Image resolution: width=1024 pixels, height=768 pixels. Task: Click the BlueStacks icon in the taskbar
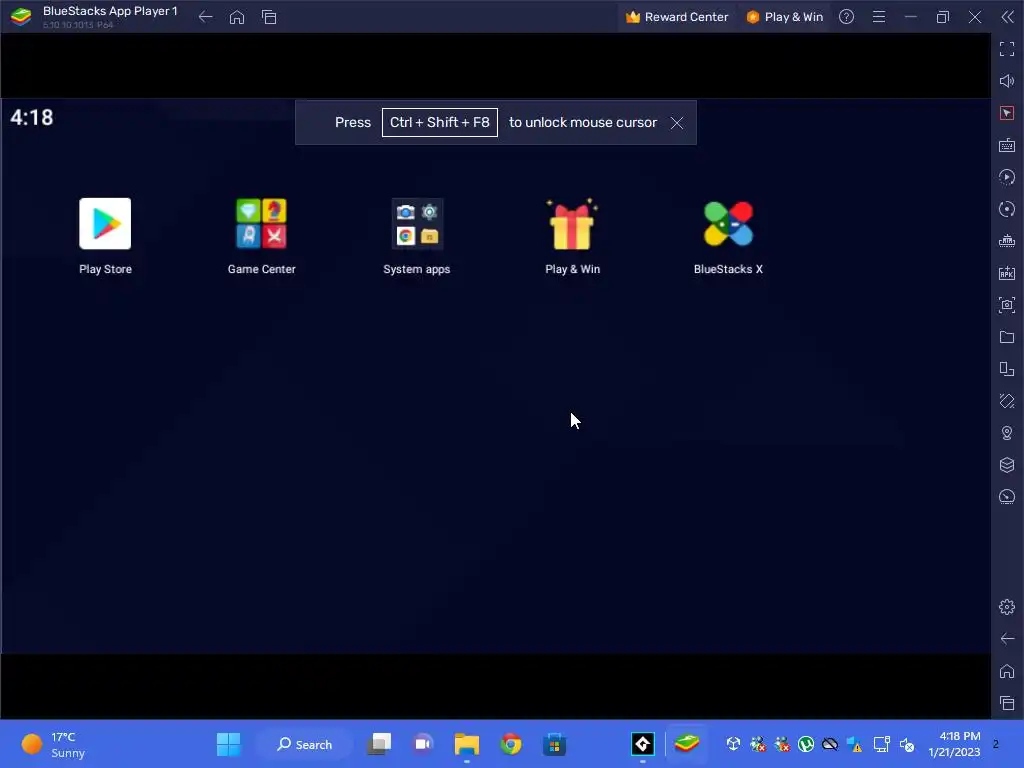687,743
